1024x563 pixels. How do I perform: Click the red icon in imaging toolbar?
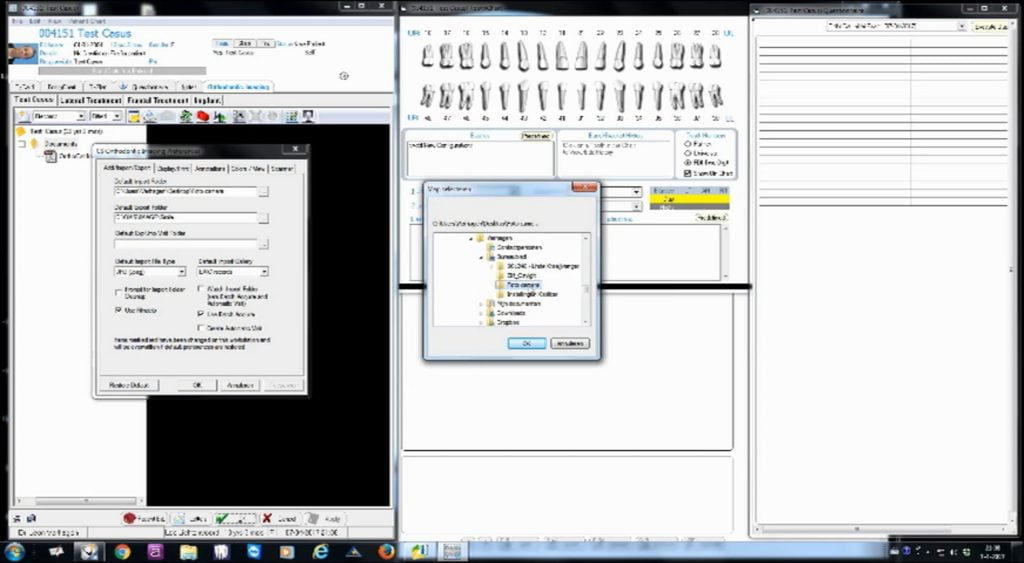click(x=202, y=117)
